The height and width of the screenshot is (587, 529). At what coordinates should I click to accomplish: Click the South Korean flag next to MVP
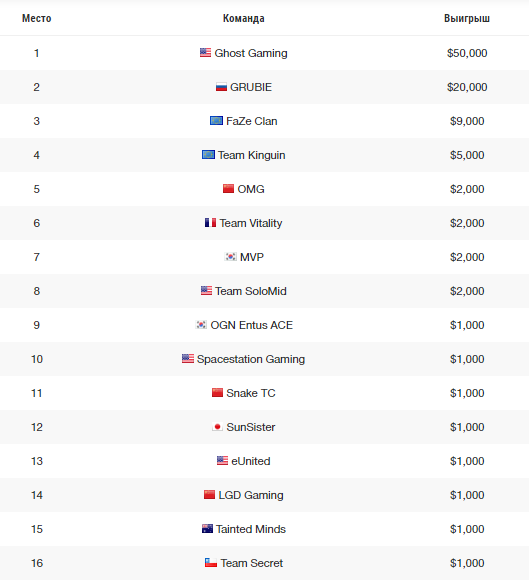231,257
